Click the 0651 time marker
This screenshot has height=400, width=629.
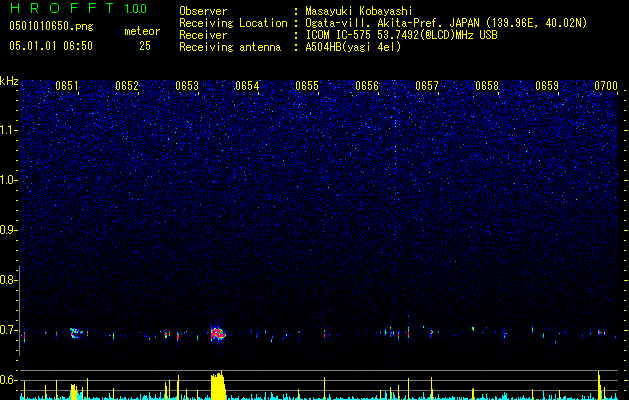pos(67,86)
